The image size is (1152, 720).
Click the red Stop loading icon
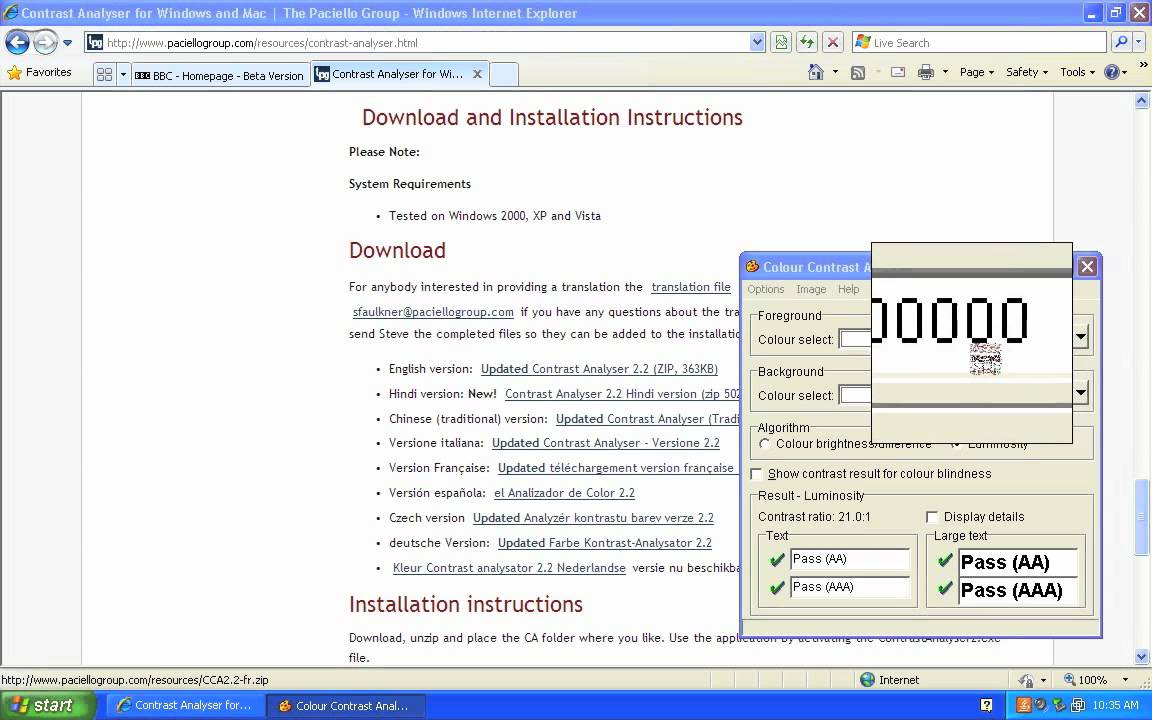pos(832,43)
